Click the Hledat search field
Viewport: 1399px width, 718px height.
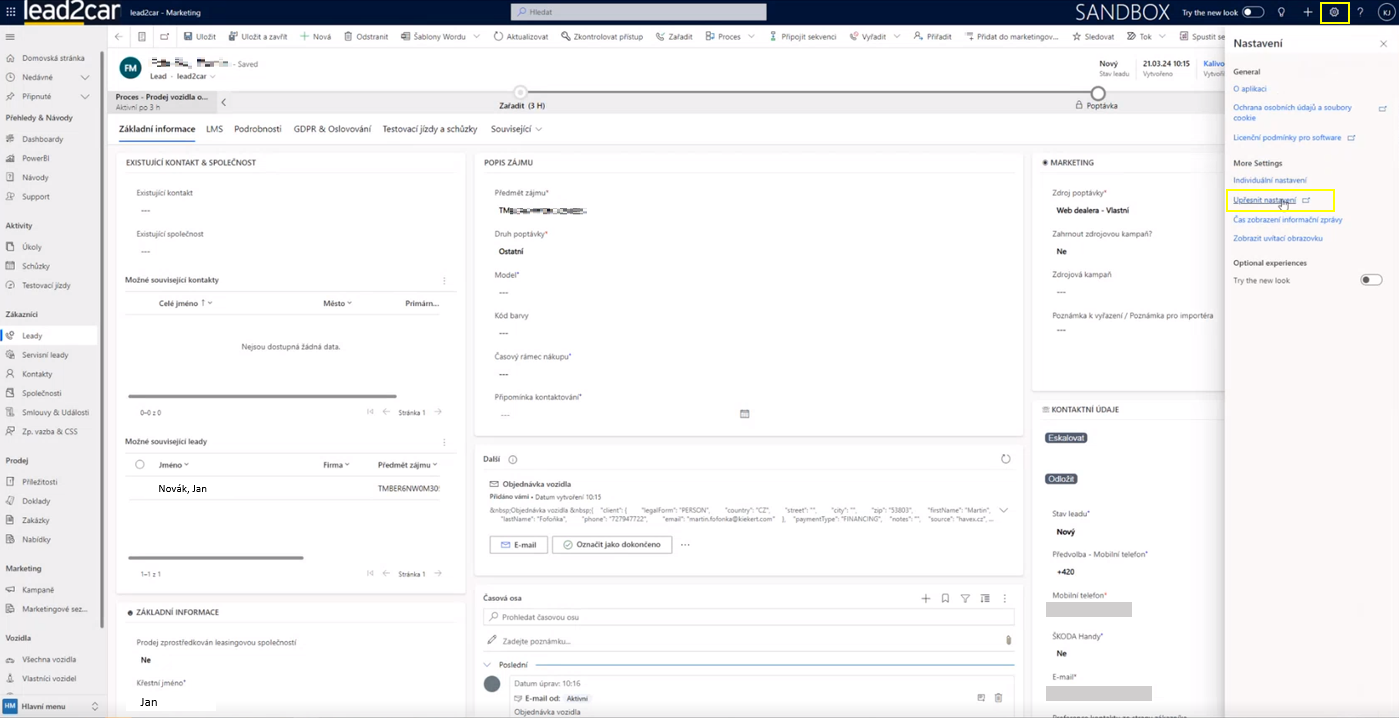[x=638, y=12]
